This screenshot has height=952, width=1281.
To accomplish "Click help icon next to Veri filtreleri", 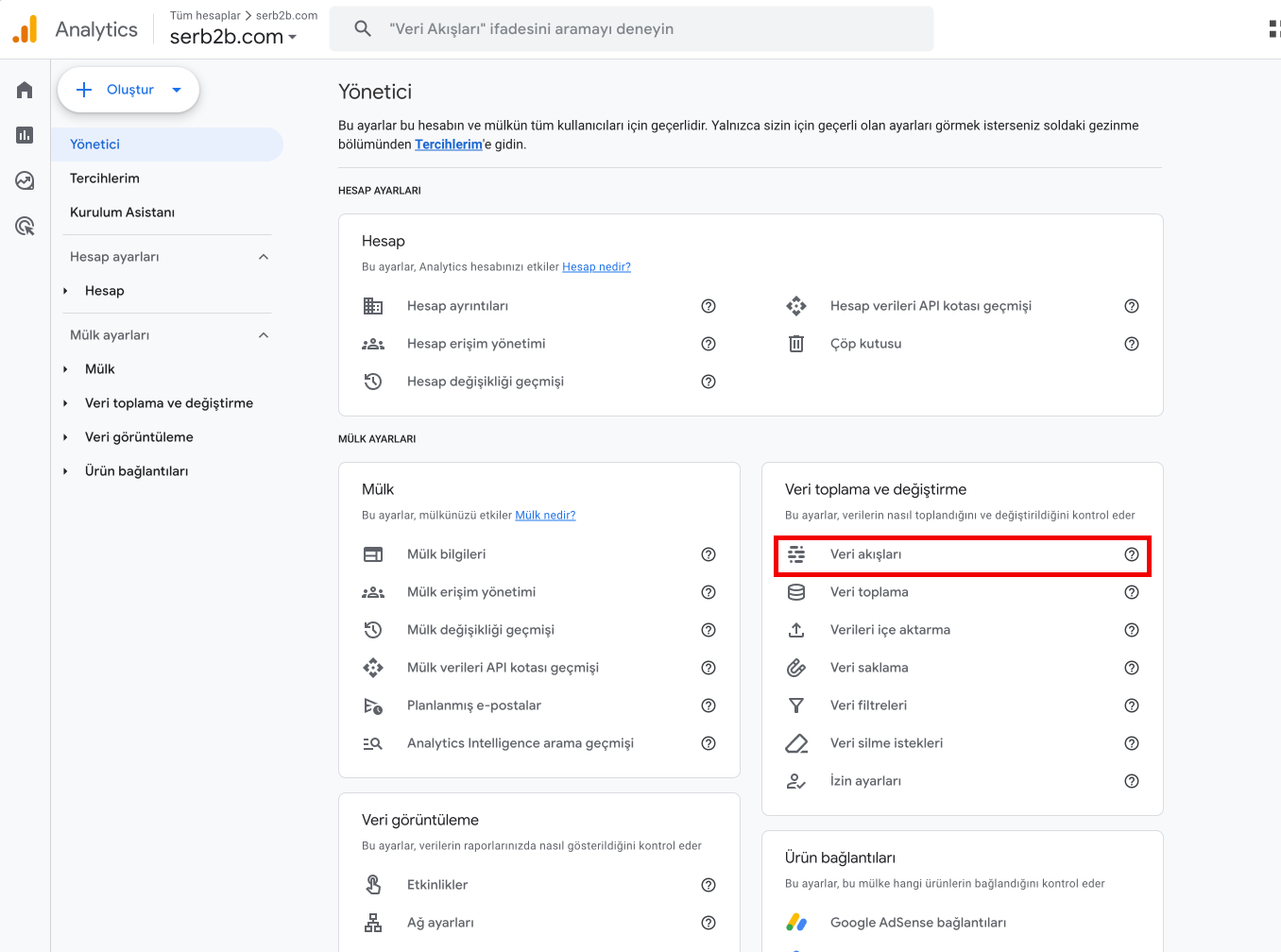I will click(1132, 705).
